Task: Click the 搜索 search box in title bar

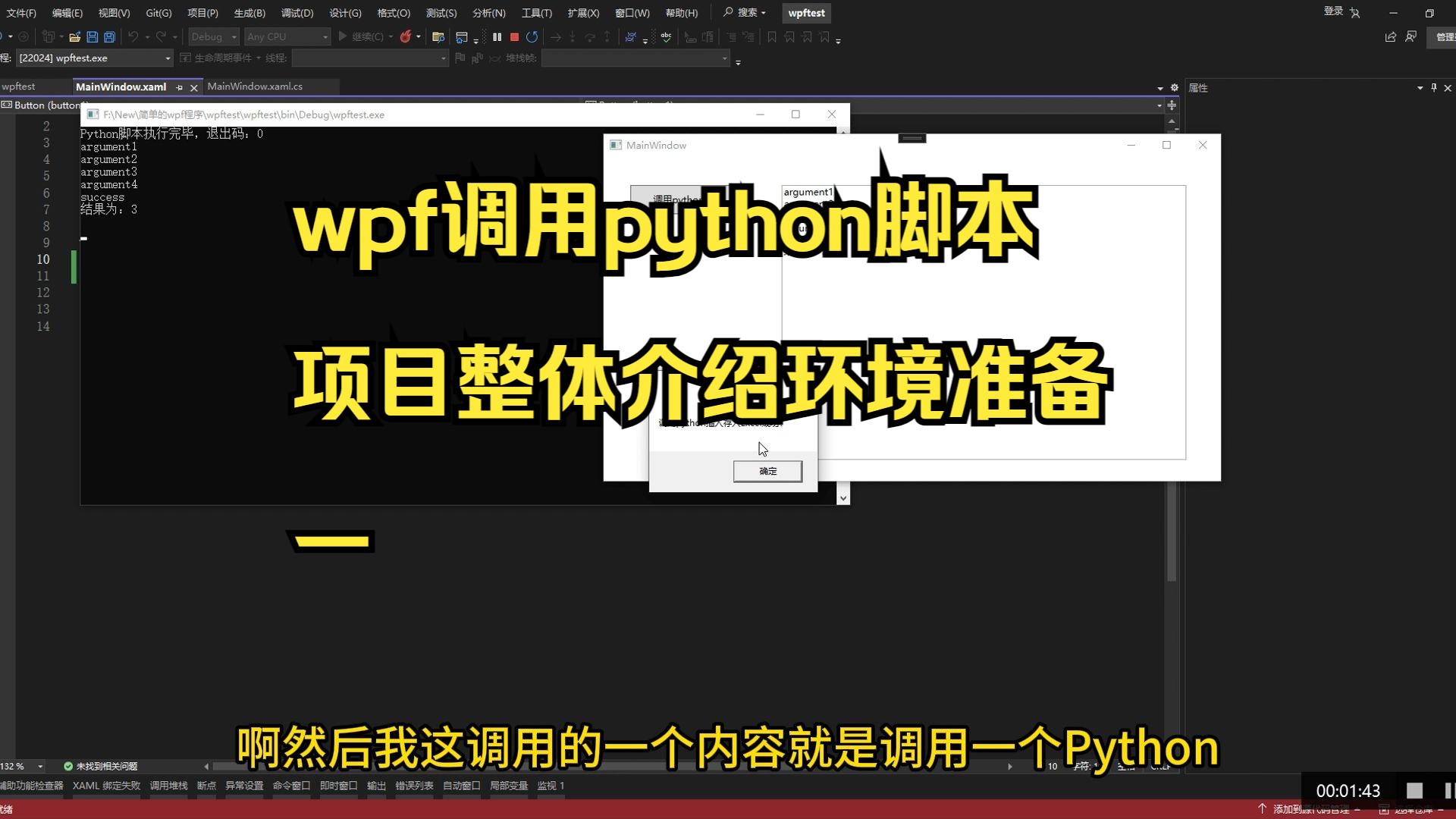Action: (745, 13)
